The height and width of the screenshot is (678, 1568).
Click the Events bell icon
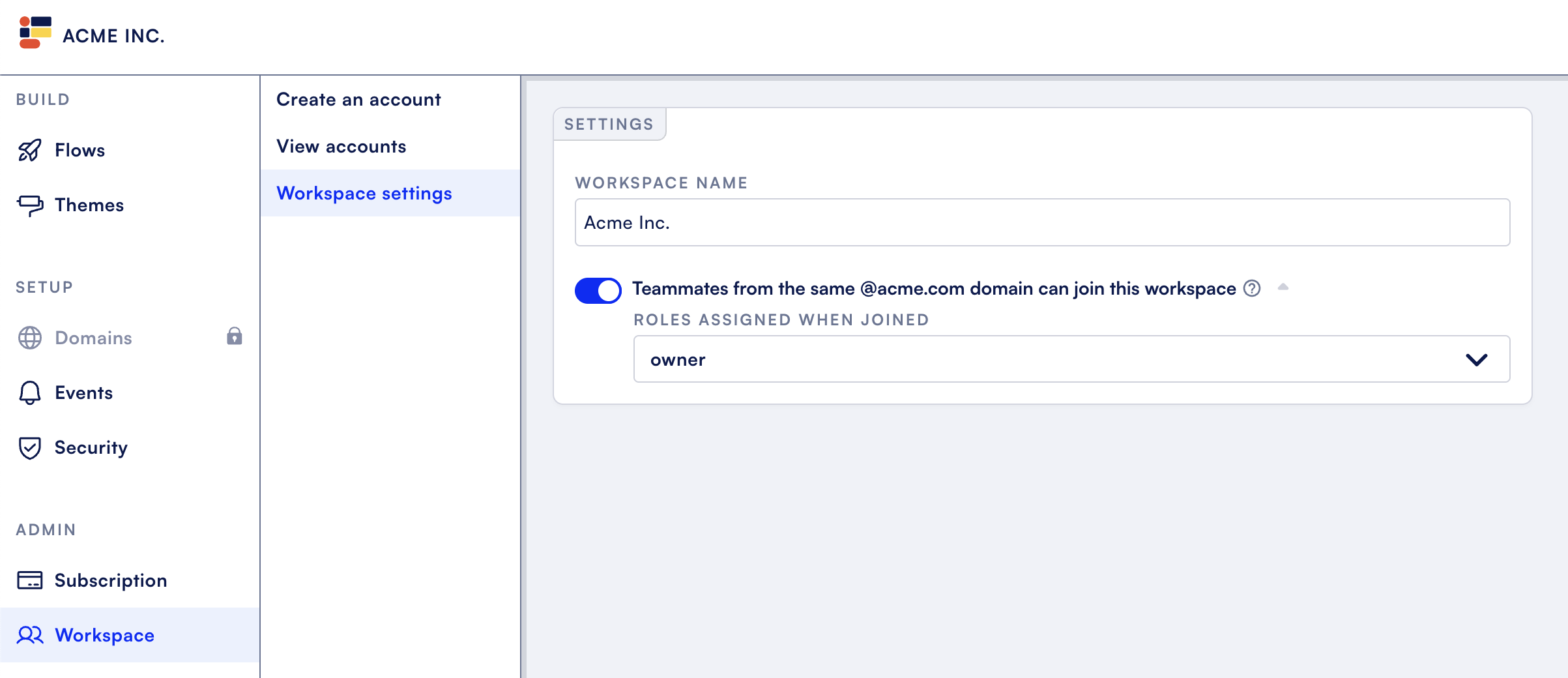click(30, 392)
